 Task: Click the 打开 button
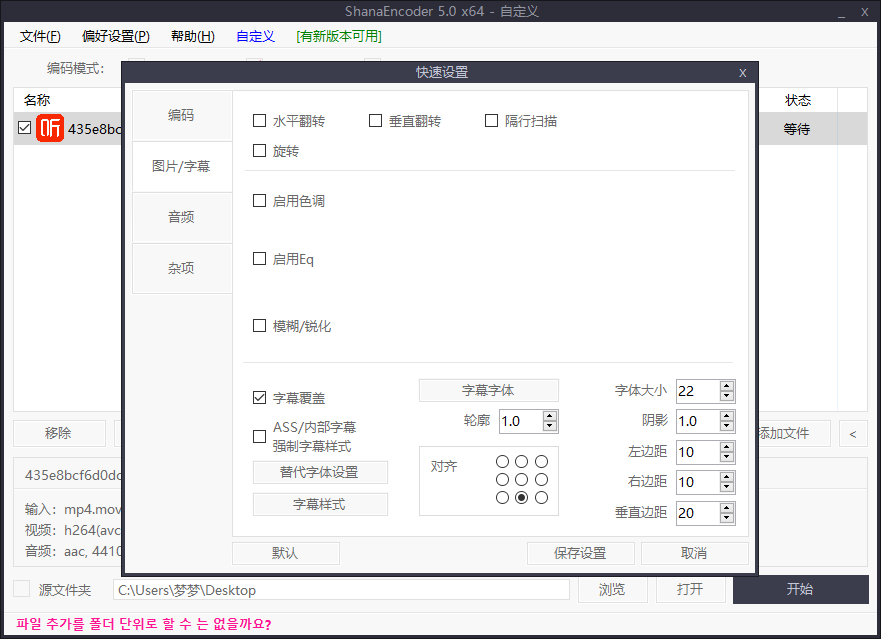pyautogui.click(x=691, y=590)
